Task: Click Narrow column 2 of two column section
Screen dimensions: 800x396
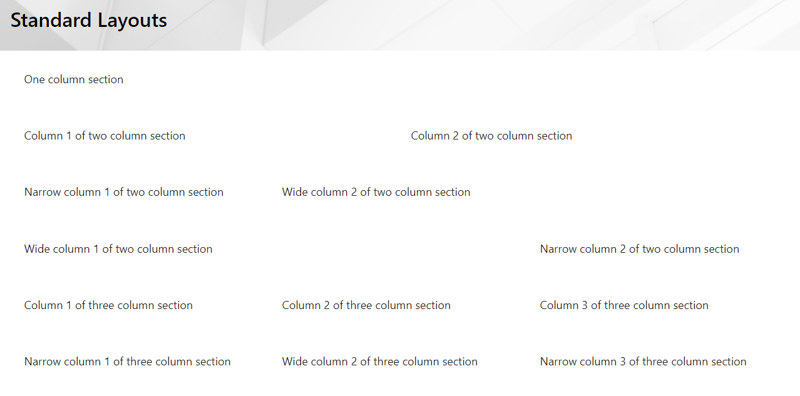Action: 639,249
